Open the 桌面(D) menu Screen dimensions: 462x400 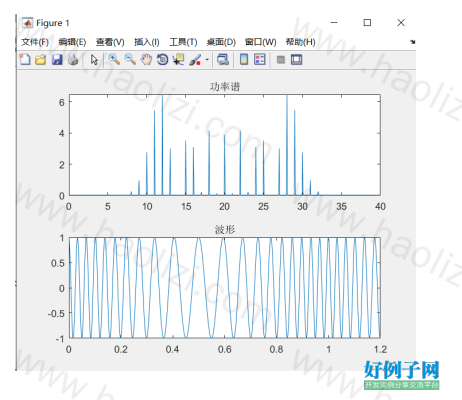(x=221, y=42)
